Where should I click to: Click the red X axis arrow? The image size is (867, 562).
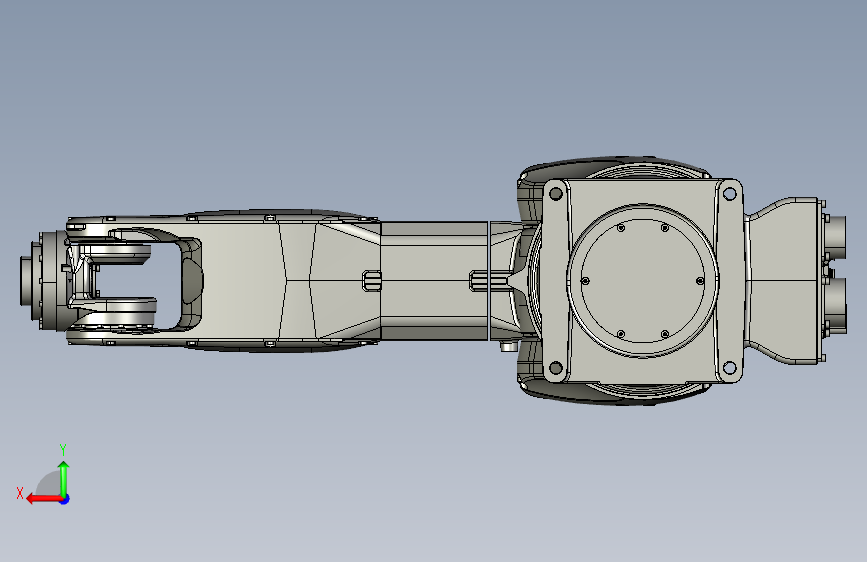(44, 499)
